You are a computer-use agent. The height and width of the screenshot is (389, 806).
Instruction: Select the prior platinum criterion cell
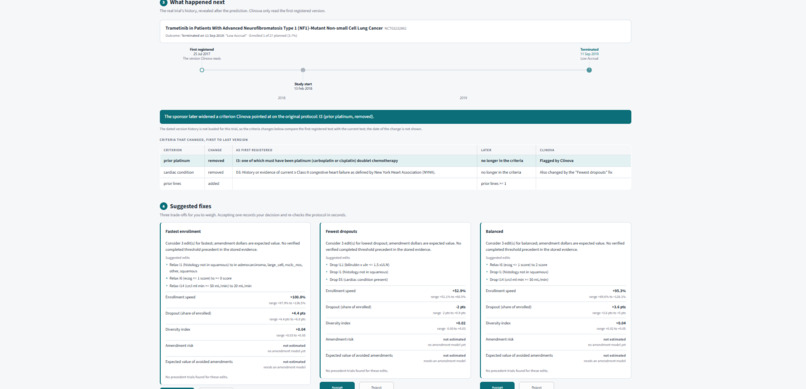pyautogui.click(x=182, y=161)
